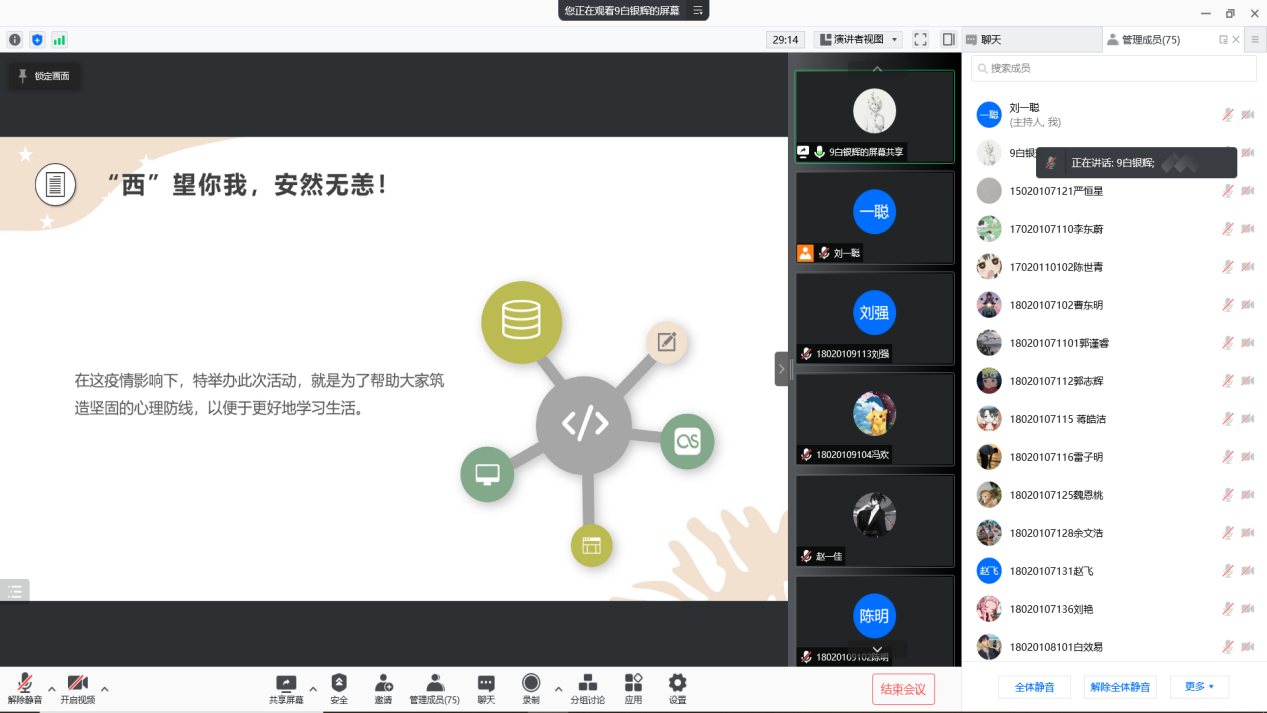The height and width of the screenshot is (713, 1267).
Task: Click the 结束会议 button
Action: tap(903, 688)
